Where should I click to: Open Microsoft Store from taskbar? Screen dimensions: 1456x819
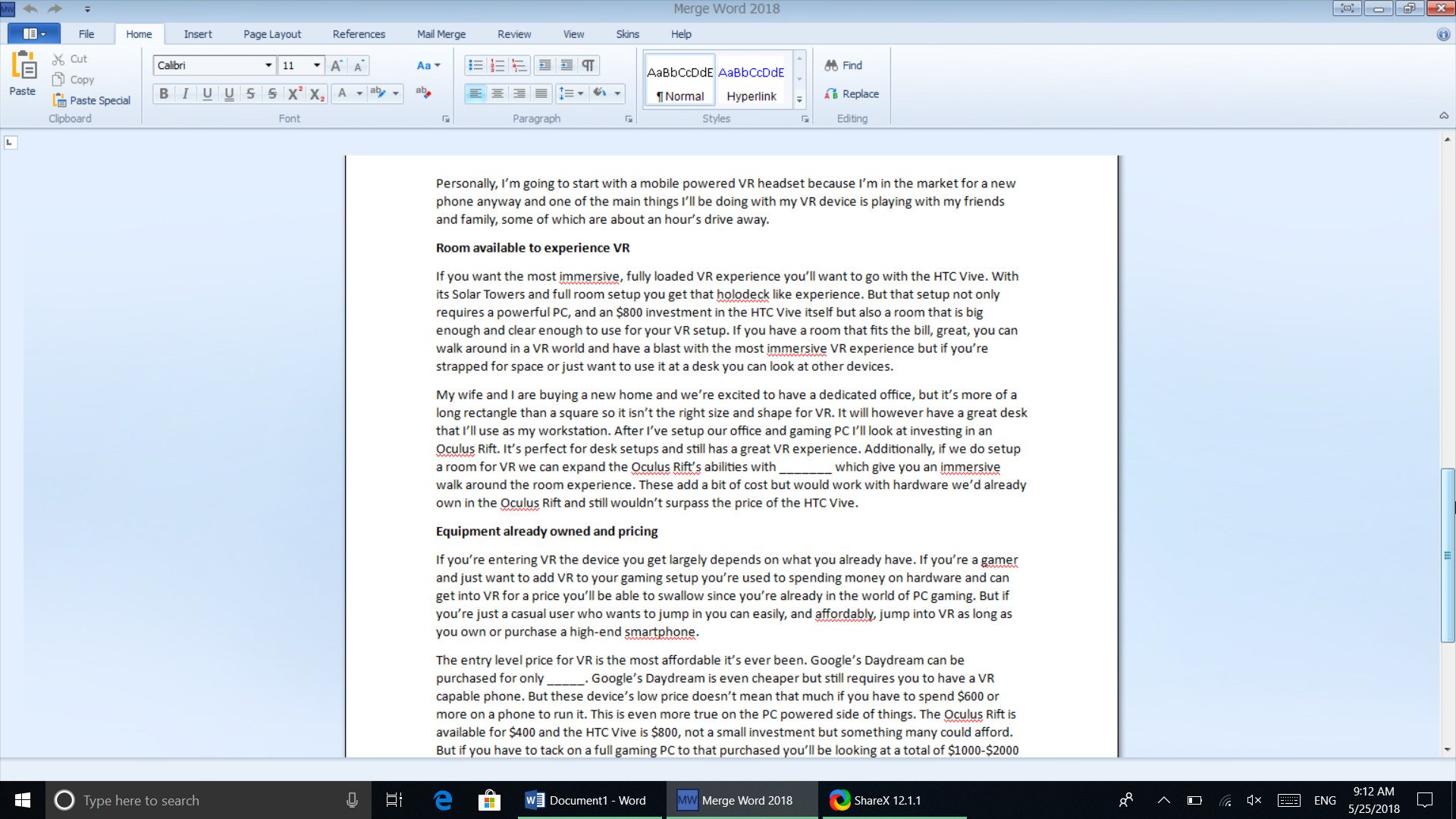[x=489, y=800]
